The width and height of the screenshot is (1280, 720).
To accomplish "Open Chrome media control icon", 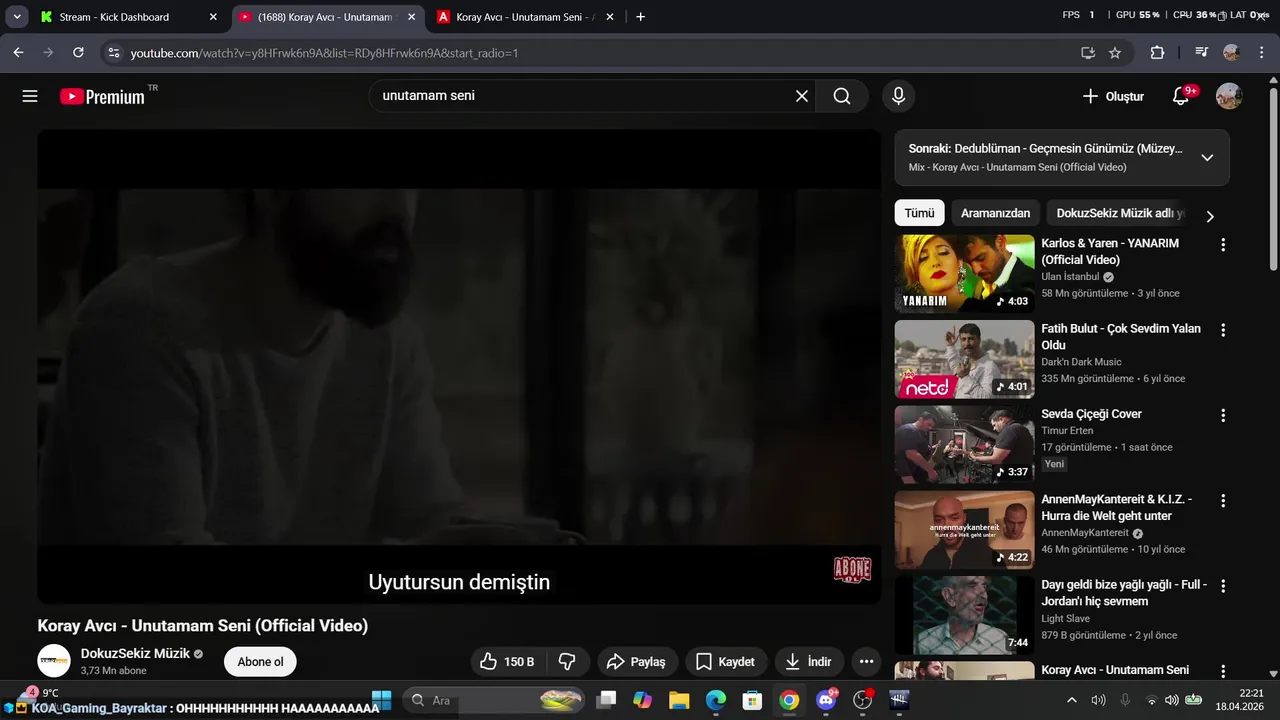I will 1202,53.
